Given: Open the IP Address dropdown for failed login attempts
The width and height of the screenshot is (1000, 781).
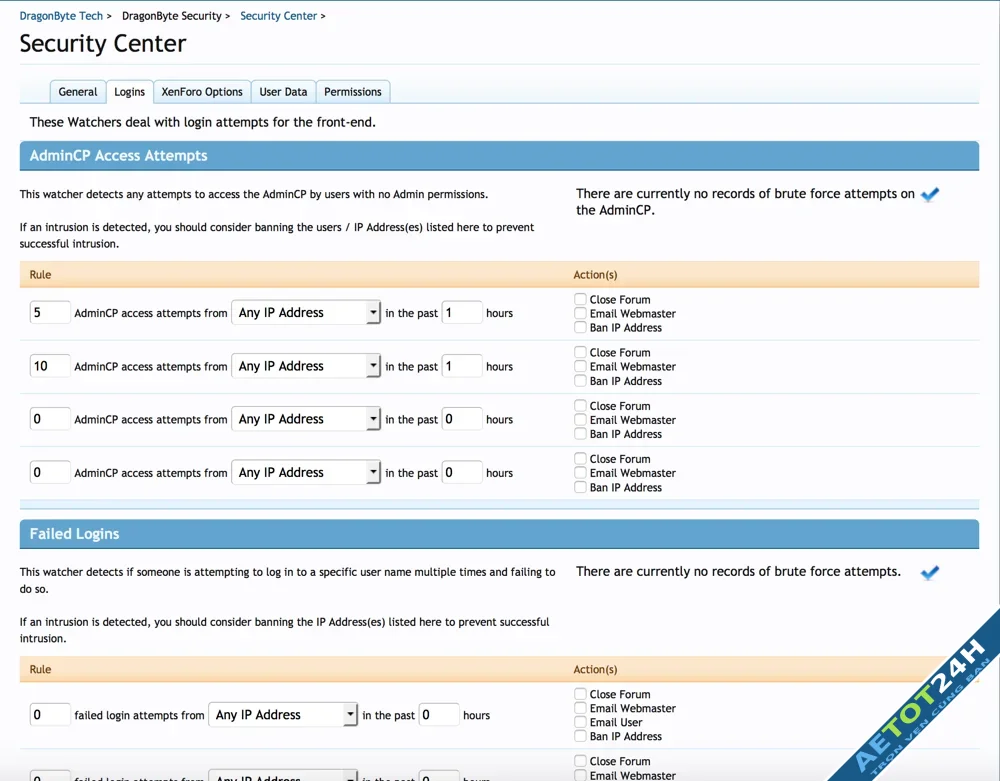Looking at the screenshot, I should pos(282,715).
